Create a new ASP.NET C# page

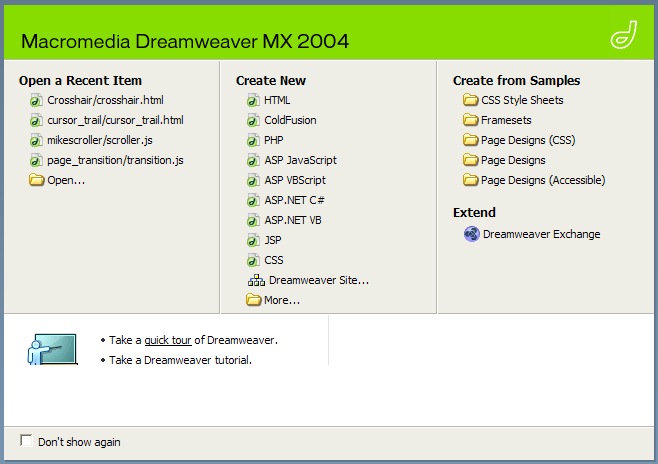[x=294, y=200]
